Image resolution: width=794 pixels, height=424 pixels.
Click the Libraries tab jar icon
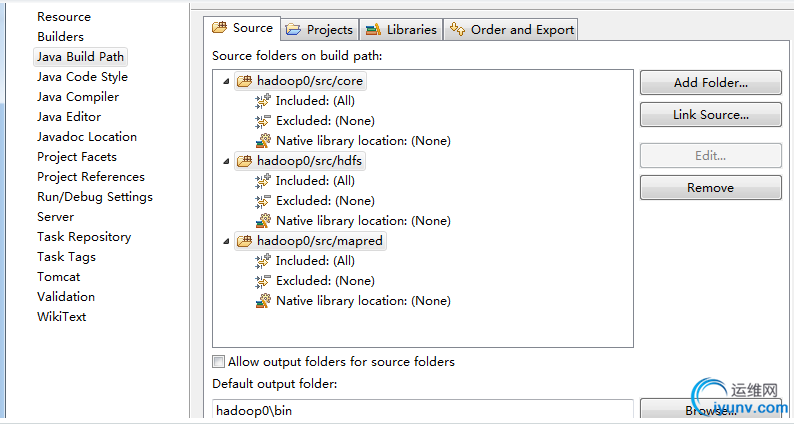pos(373,30)
